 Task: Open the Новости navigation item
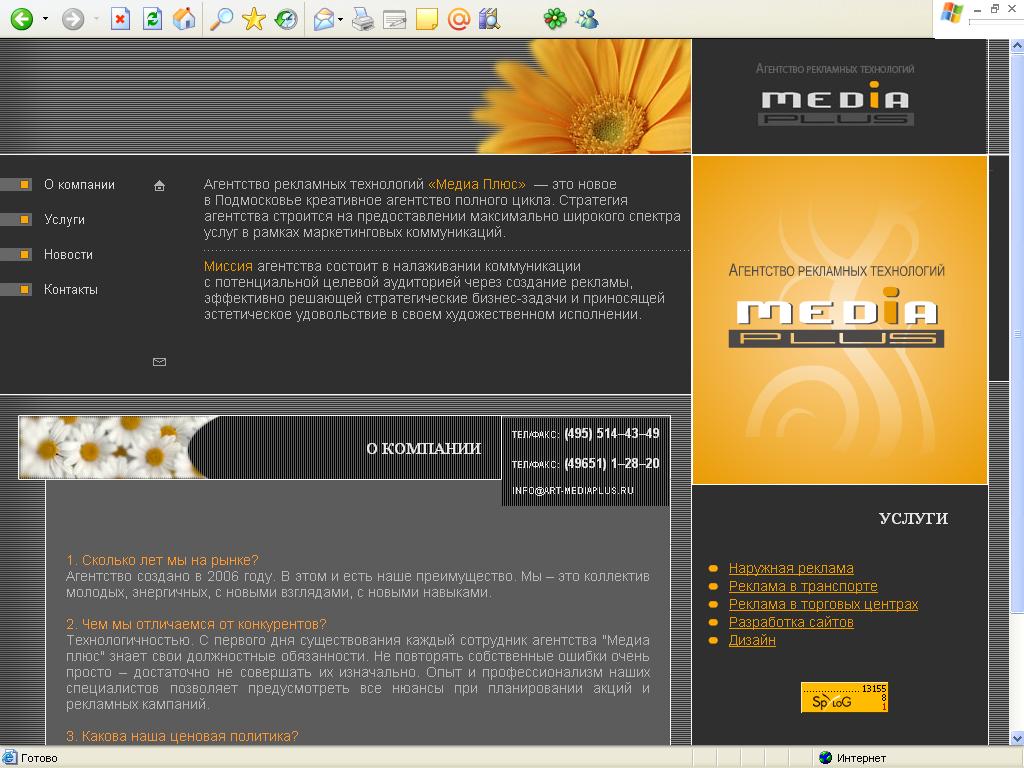click(x=68, y=255)
